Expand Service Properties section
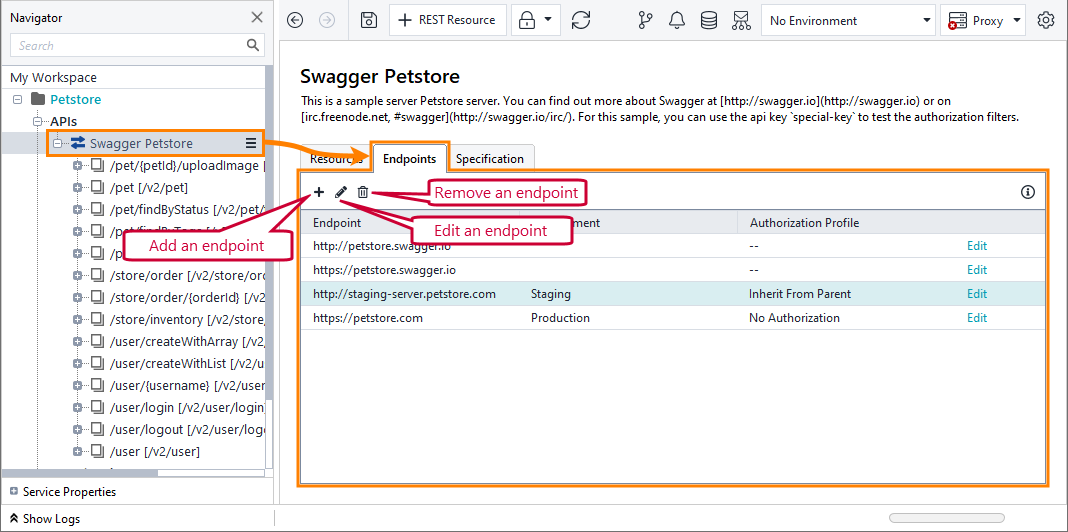 pos(14,491)
